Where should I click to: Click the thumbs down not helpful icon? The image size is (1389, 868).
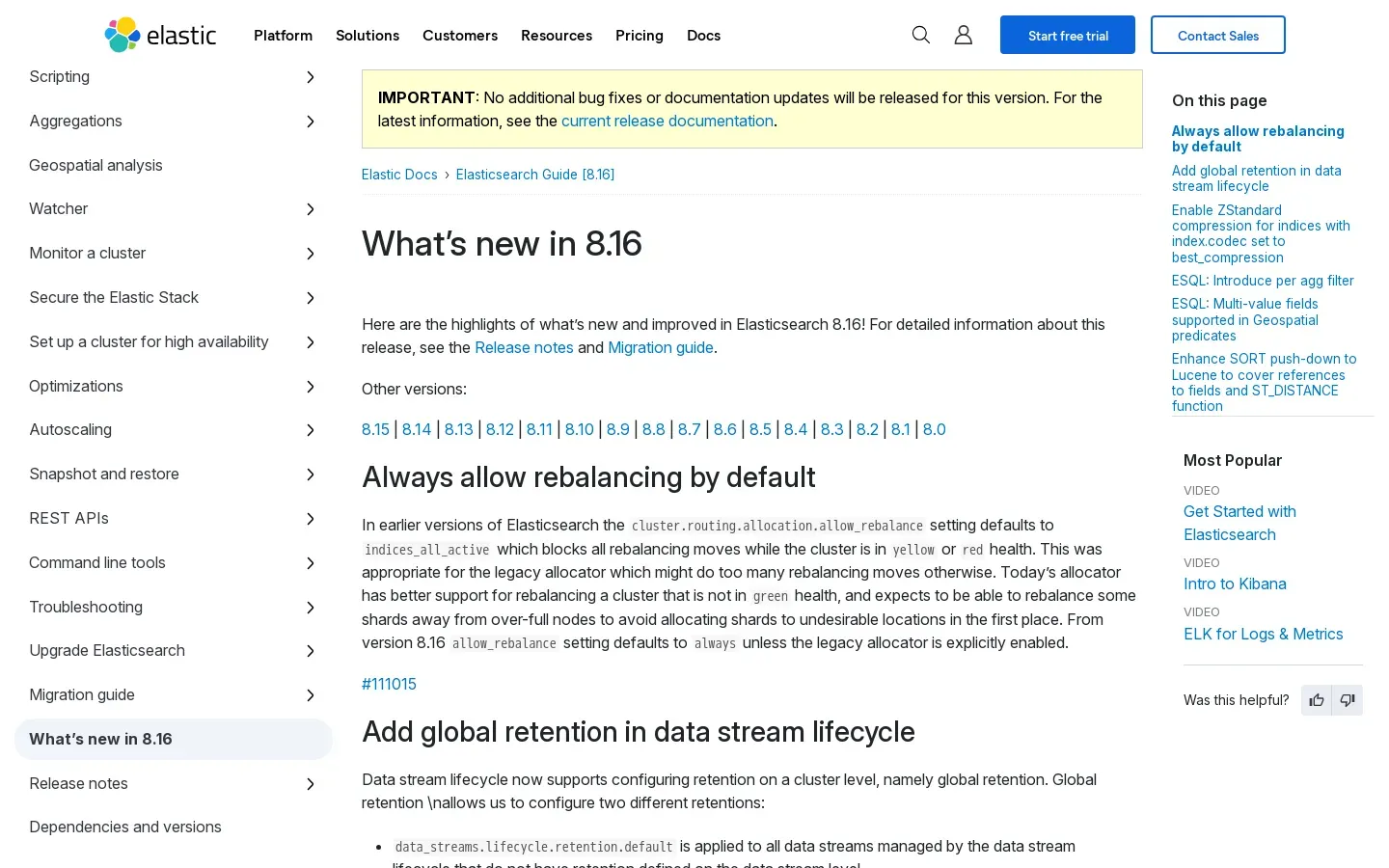point(1348,700)
